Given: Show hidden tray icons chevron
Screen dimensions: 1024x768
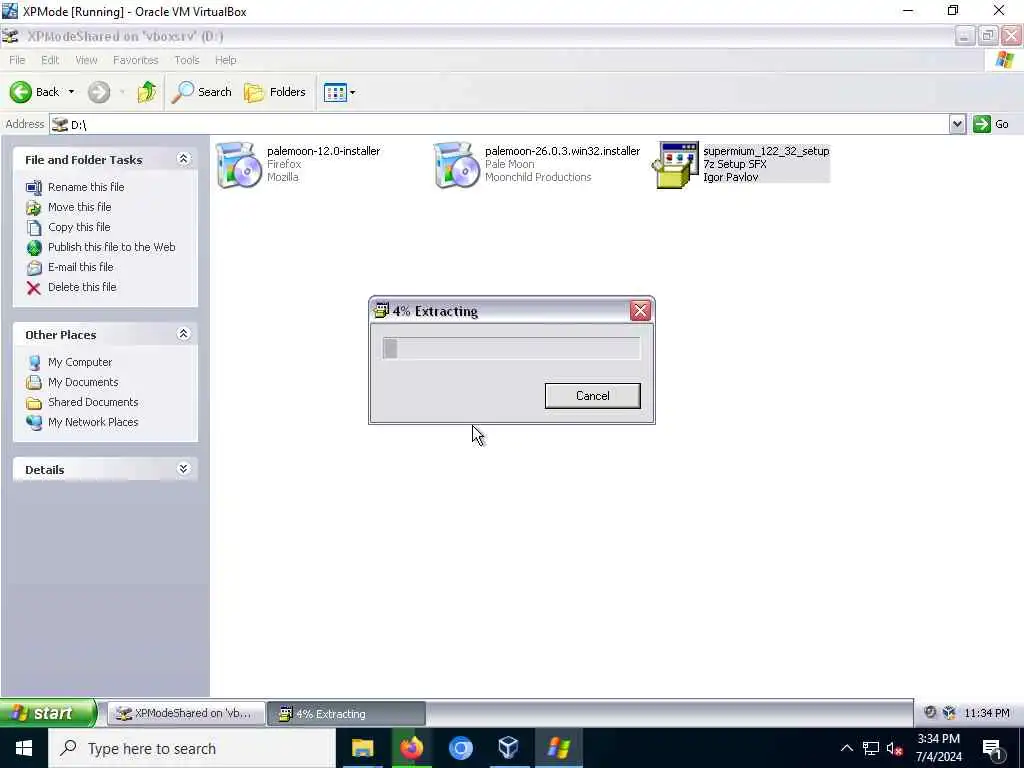Looking at the screenshot, I should pos(846,748).
